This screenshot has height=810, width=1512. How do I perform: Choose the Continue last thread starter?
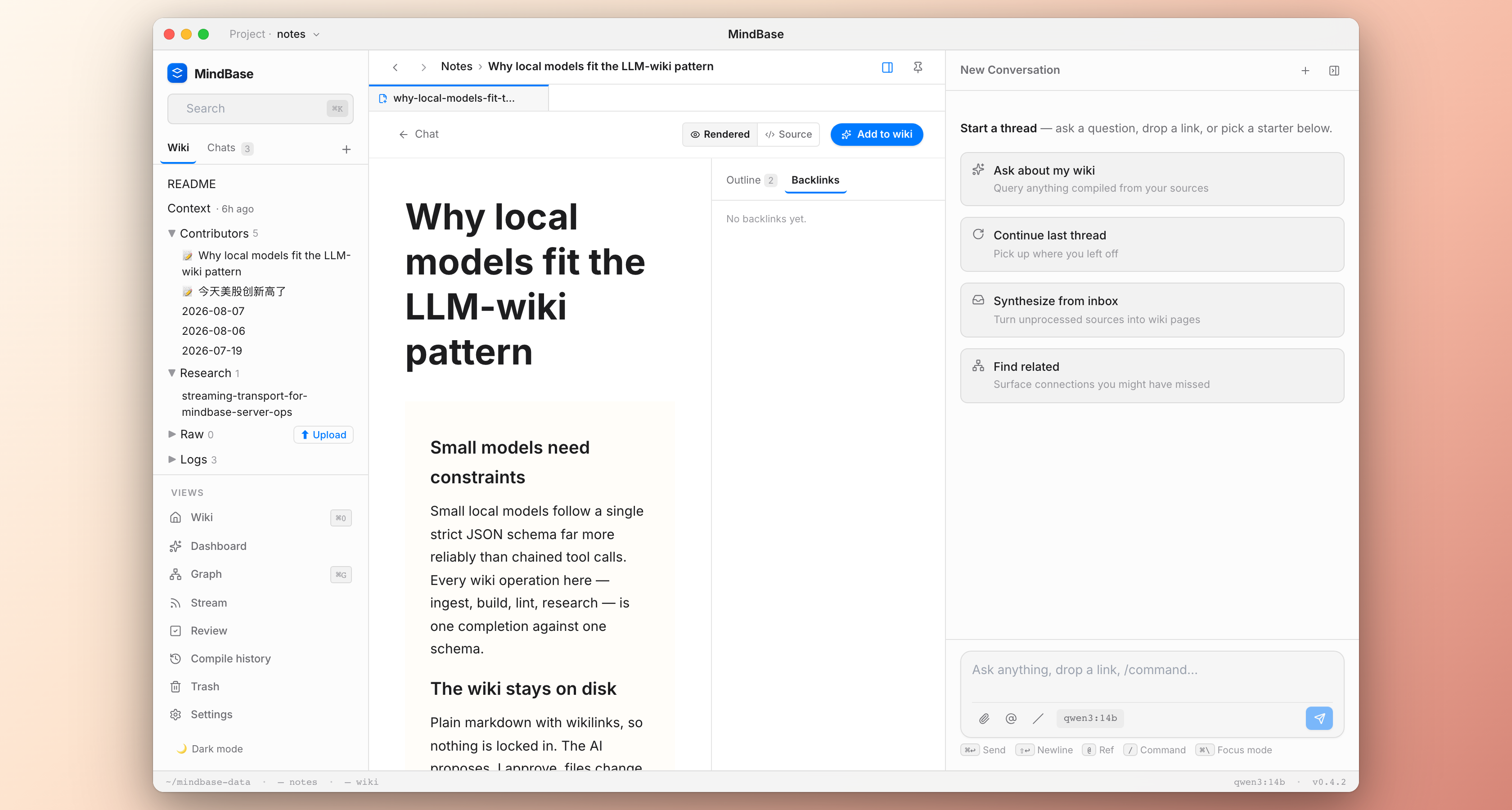coord(1152,244)
